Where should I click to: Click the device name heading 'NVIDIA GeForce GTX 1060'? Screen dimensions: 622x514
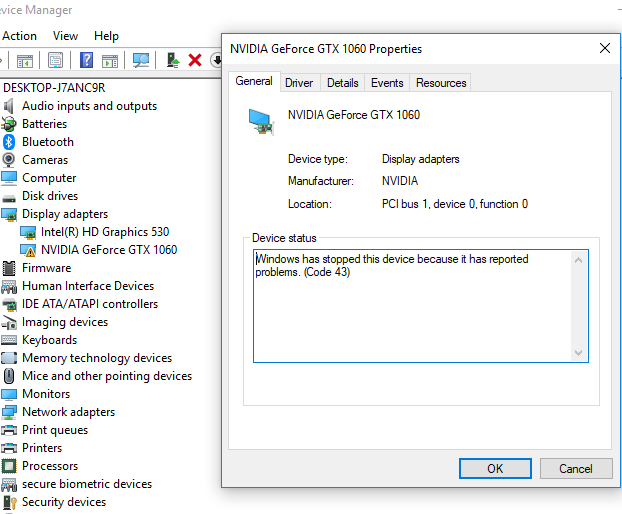click(x=353, y=115)
